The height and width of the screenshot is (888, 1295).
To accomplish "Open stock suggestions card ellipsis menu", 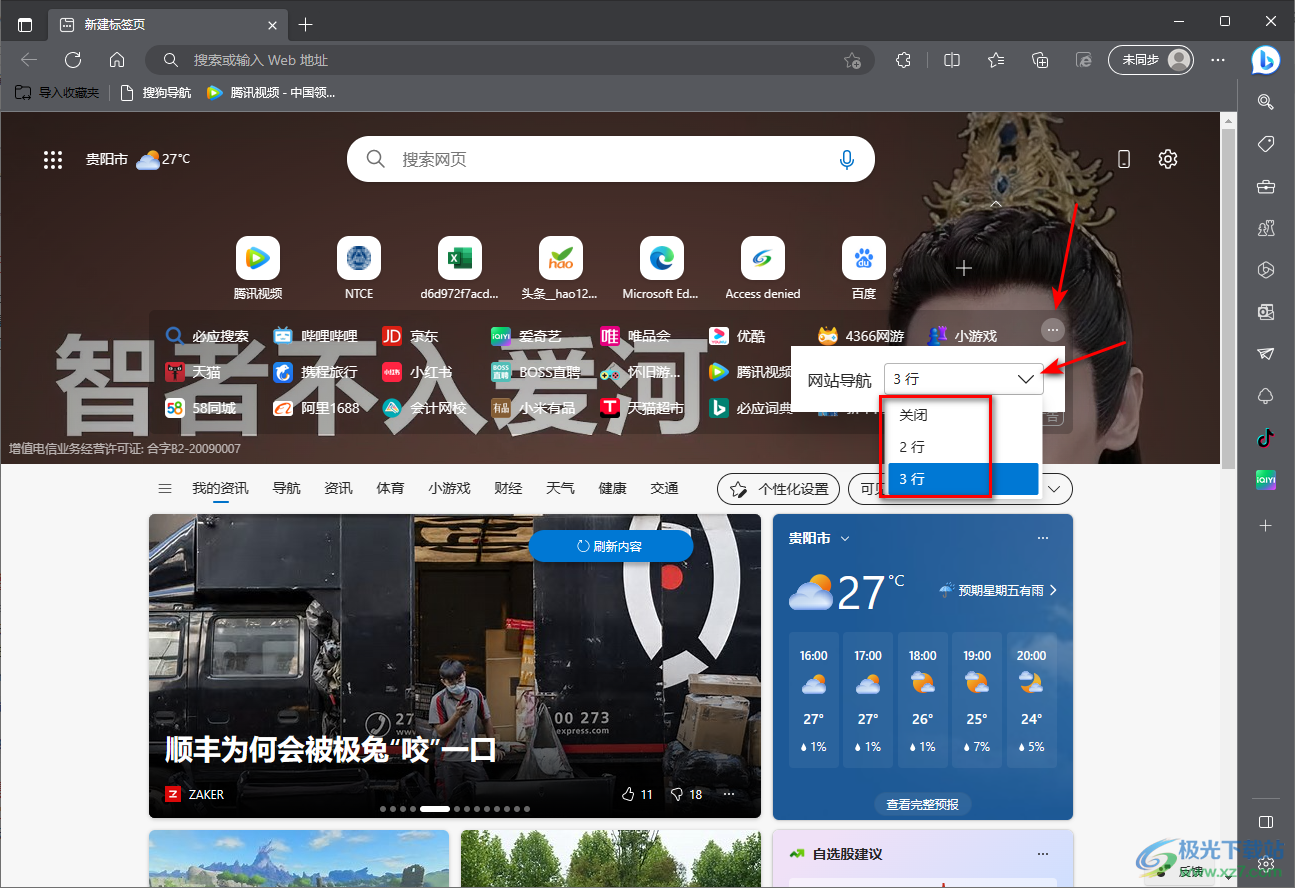I will click(1043, 854).
